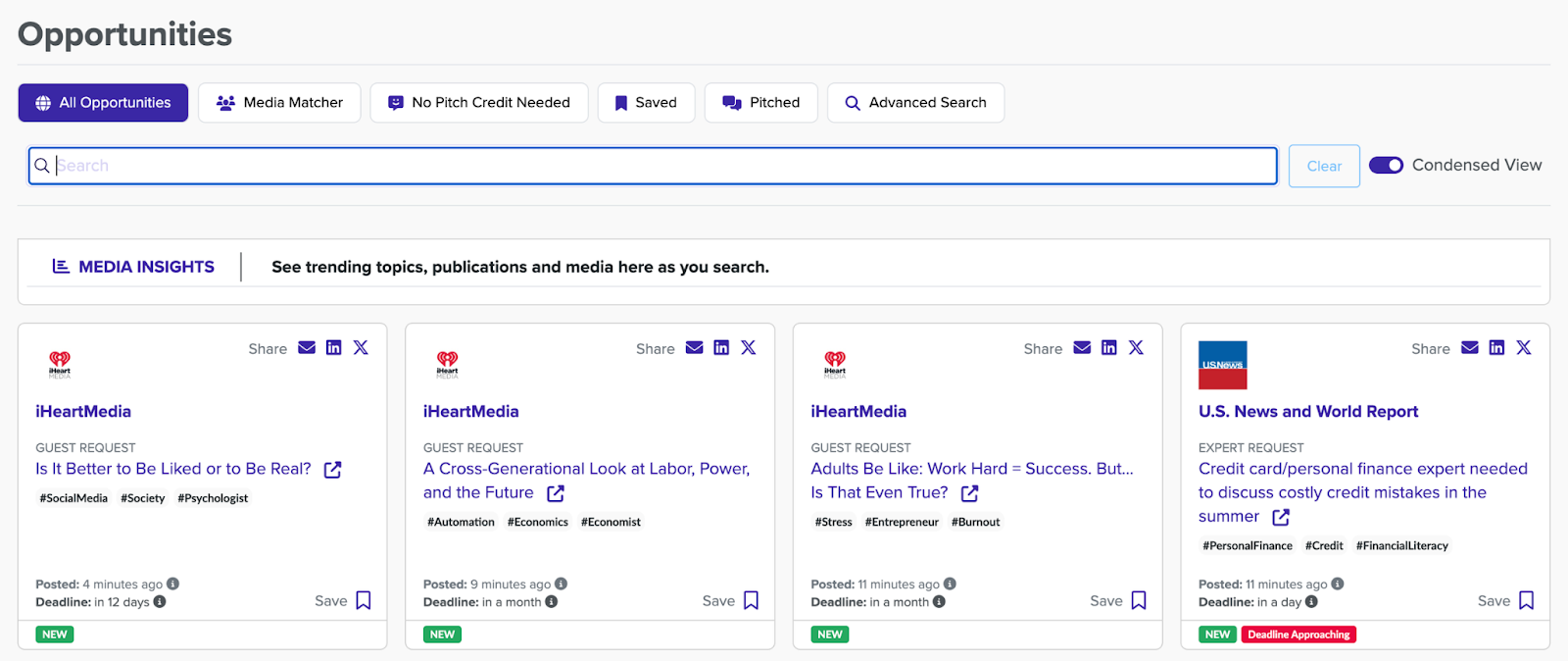Open 'Is It Better to Be Liked or to Be Real?'
Screen dimensions: 1568x661
click(x=173, y=469)
